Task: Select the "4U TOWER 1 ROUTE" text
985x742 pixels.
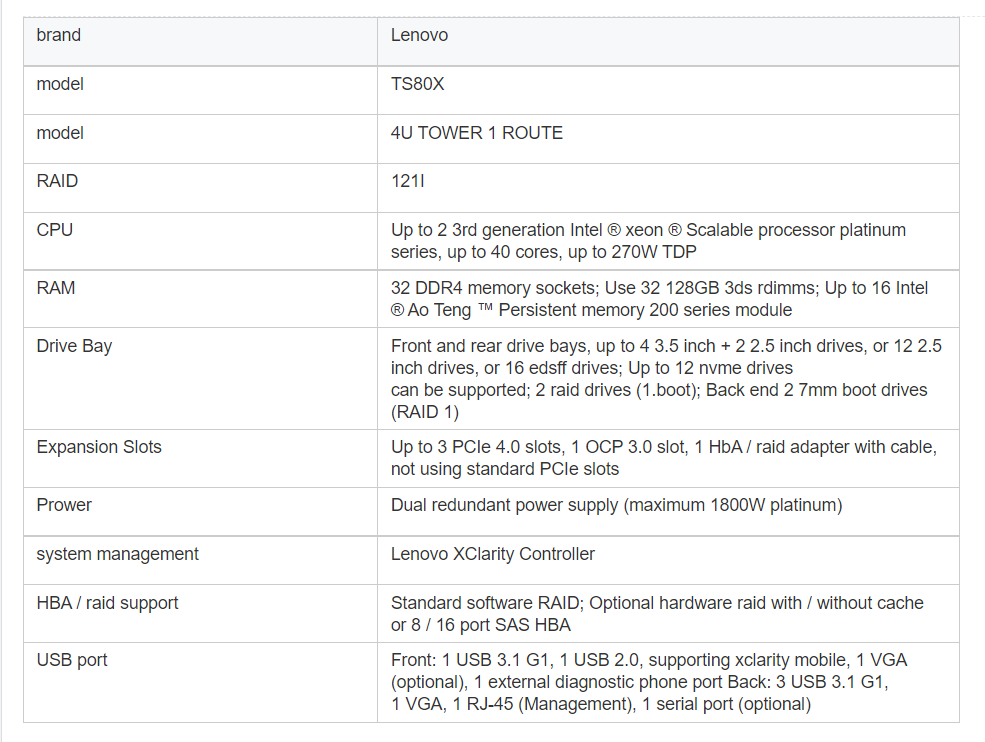Action: click(476, 133)
